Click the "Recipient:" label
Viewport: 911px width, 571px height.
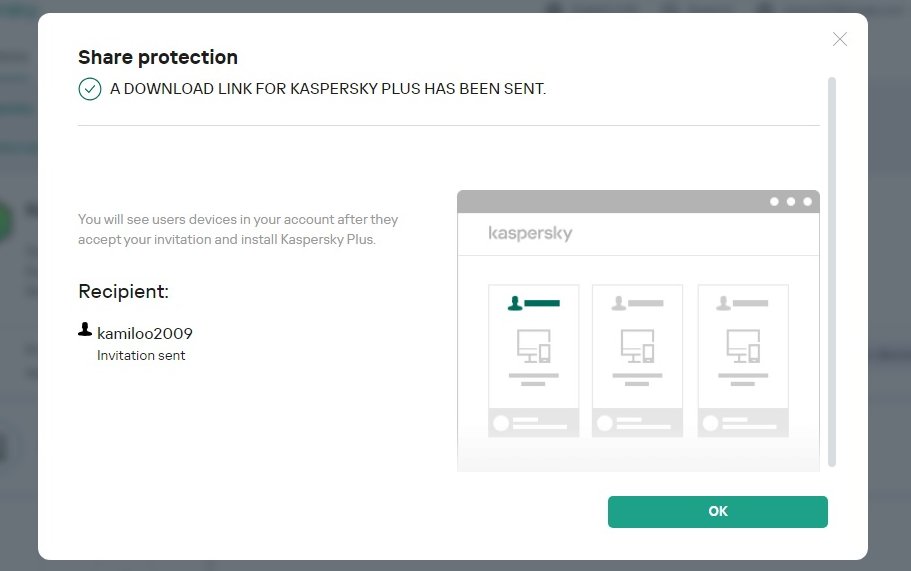[124, 291]
